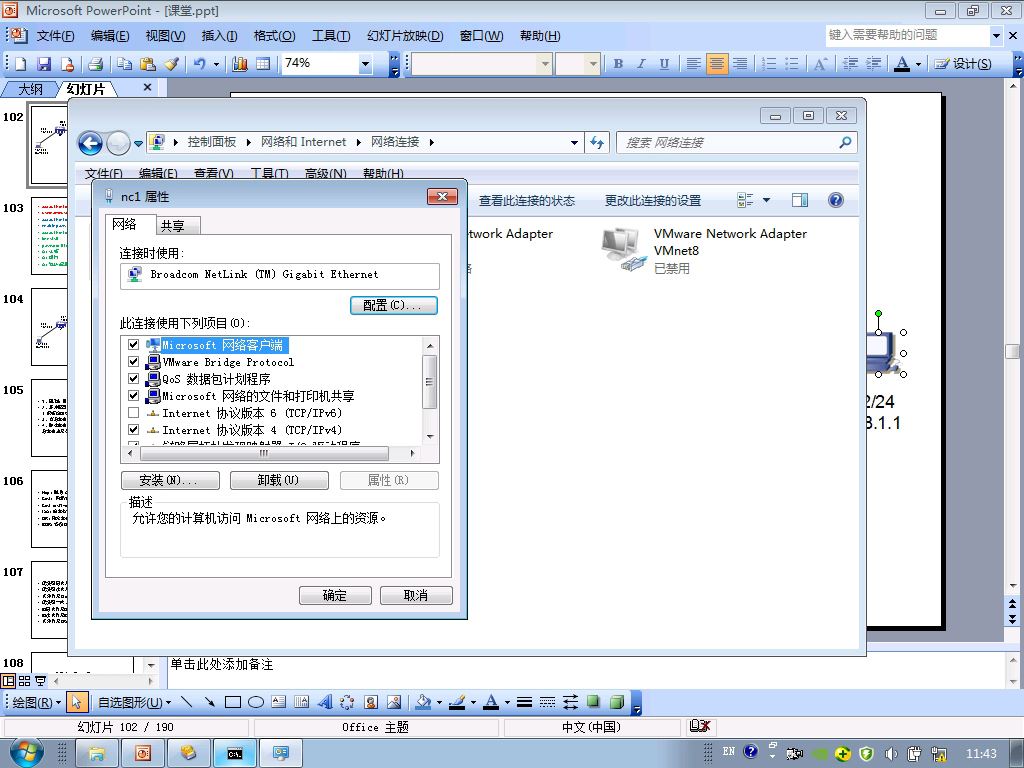The height and width of the screenshot is (768, 1024).
Task: Select the Line drawing tool
Action: 186,702
